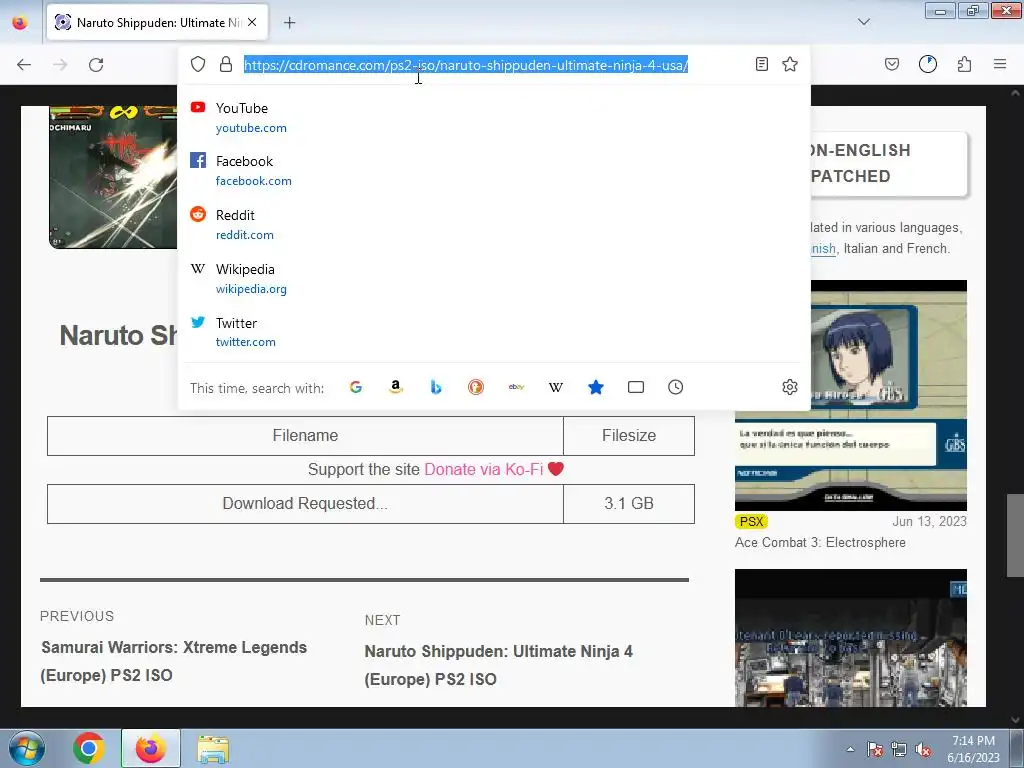This screenshot has width=1024, height=768.
Task: Open the network tray icon
Action: click(x=899, y=749)
